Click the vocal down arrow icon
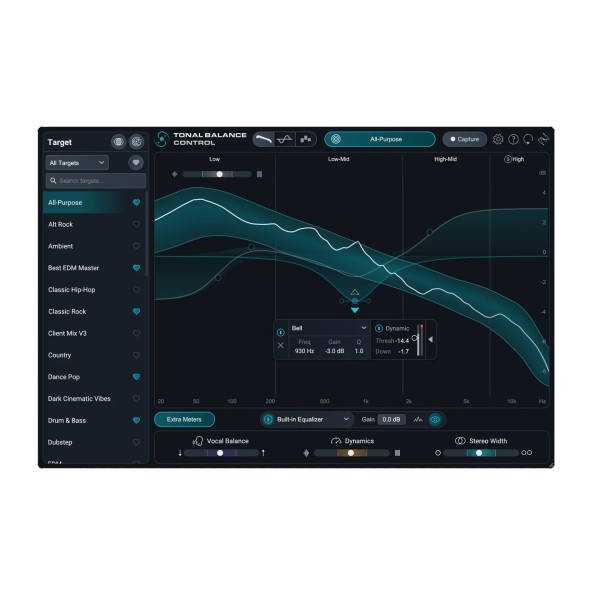The width and height of the screenshot is (600, 600). [180, 453]
